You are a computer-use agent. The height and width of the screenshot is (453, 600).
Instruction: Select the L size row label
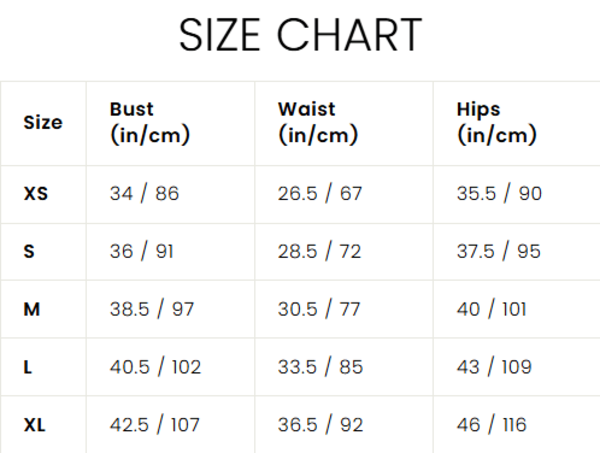[28, 367]
